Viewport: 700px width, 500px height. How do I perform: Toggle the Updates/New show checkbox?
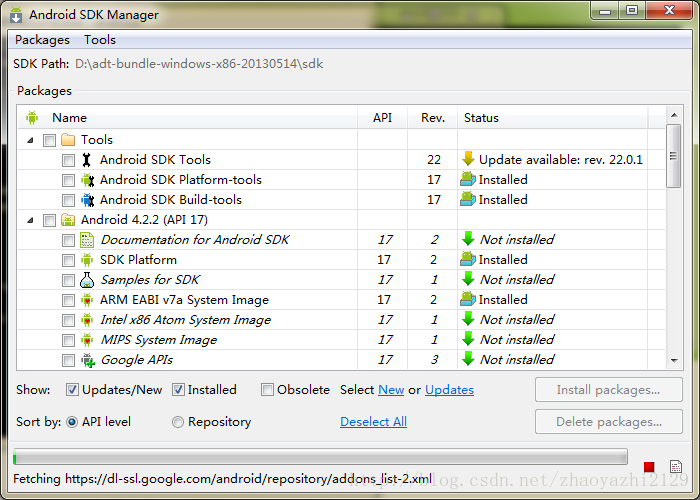[72, 390]
